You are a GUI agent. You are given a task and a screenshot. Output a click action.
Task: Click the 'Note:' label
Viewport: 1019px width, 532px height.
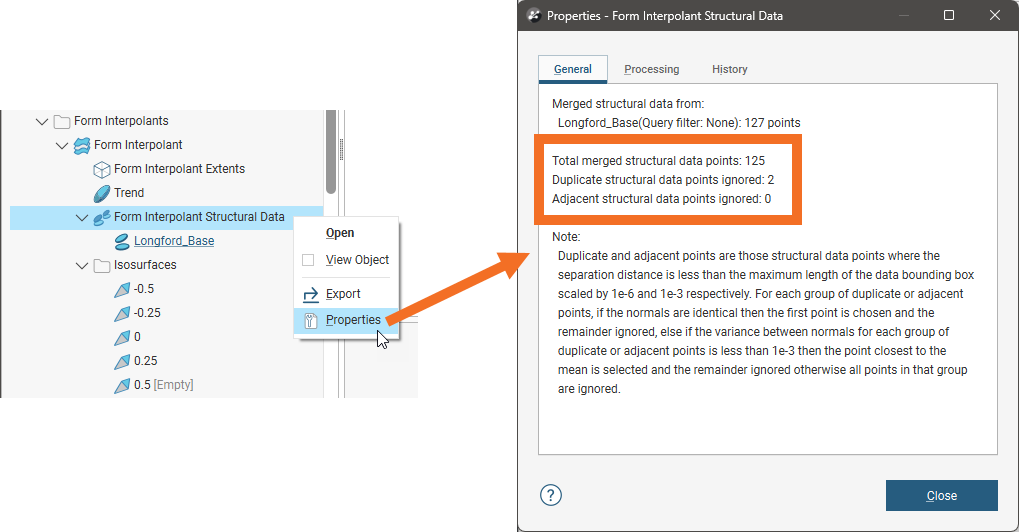[x=566, y=237]
